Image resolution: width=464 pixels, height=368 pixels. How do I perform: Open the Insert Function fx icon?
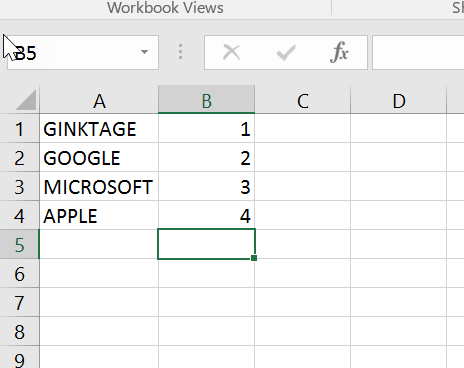339,52
